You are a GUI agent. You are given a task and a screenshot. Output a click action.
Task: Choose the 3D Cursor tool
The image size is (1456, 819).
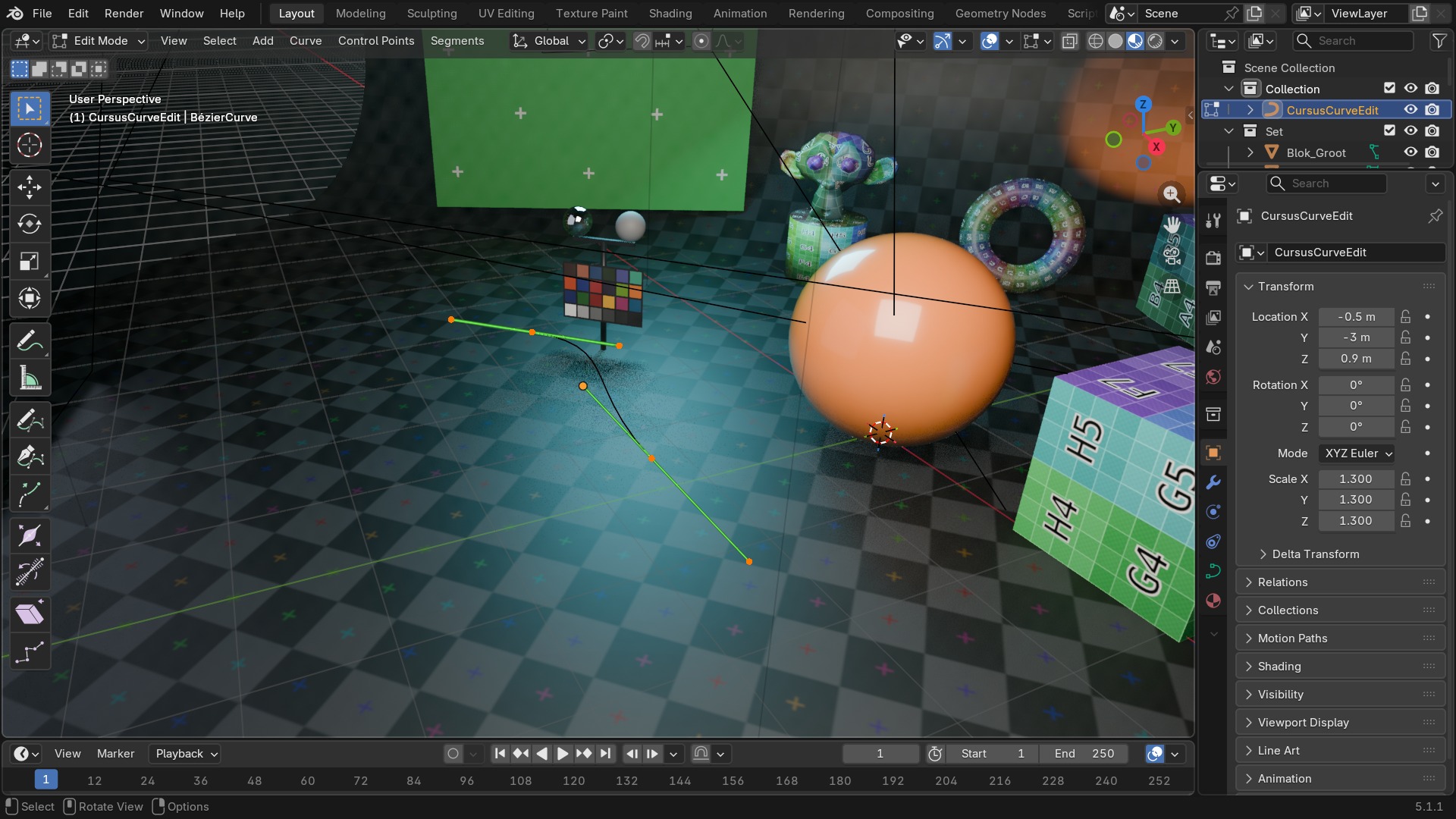30,145
